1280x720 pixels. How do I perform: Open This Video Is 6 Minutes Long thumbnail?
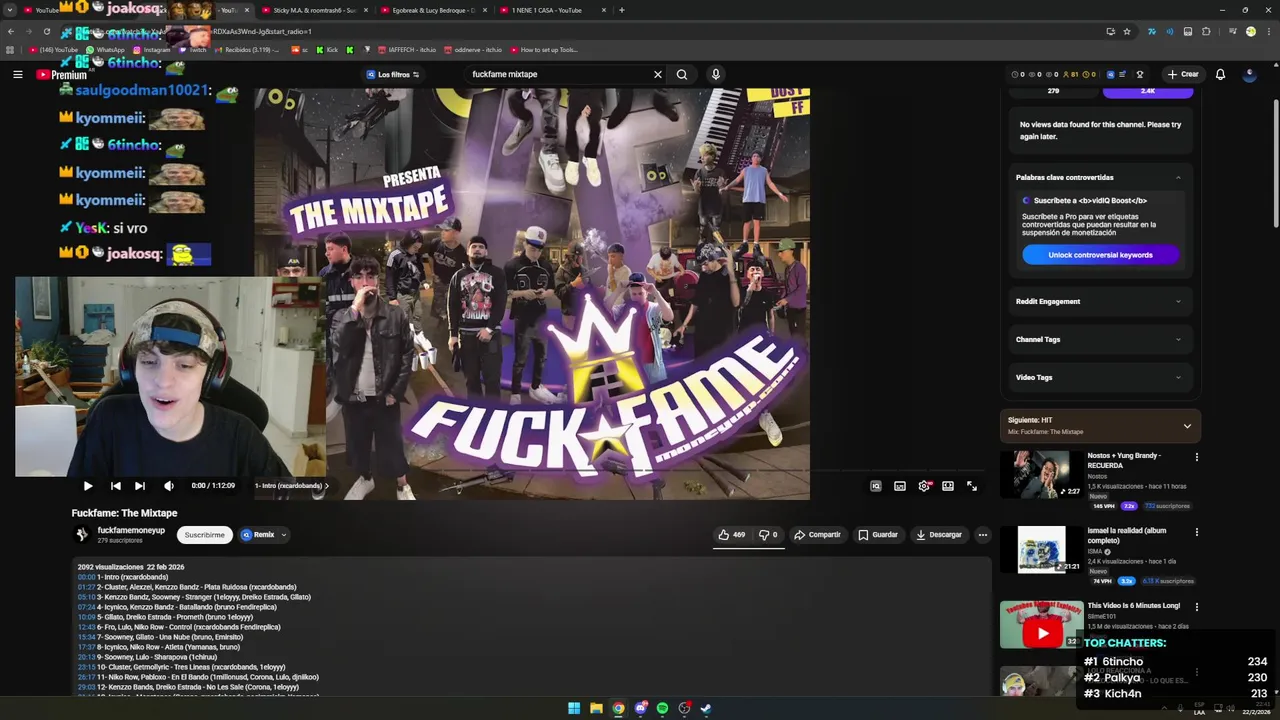(x=1041, y=624)
